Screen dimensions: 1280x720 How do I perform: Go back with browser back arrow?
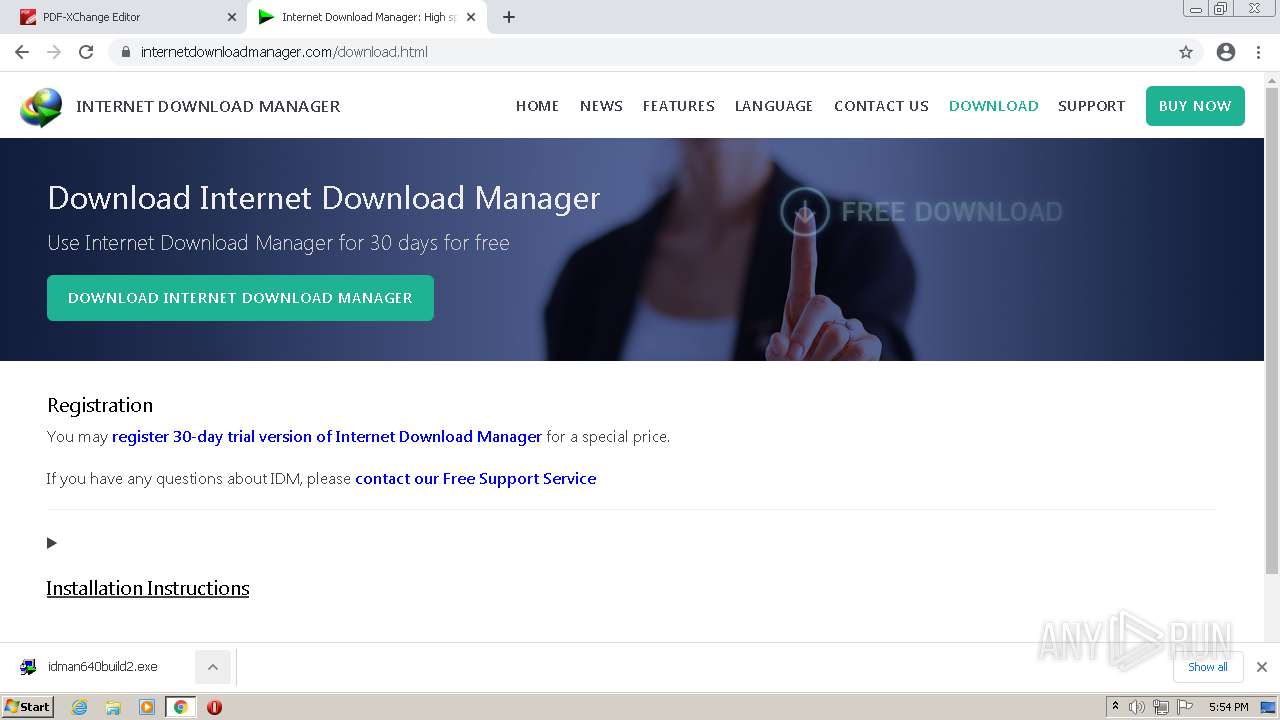[x=22, y=52]
